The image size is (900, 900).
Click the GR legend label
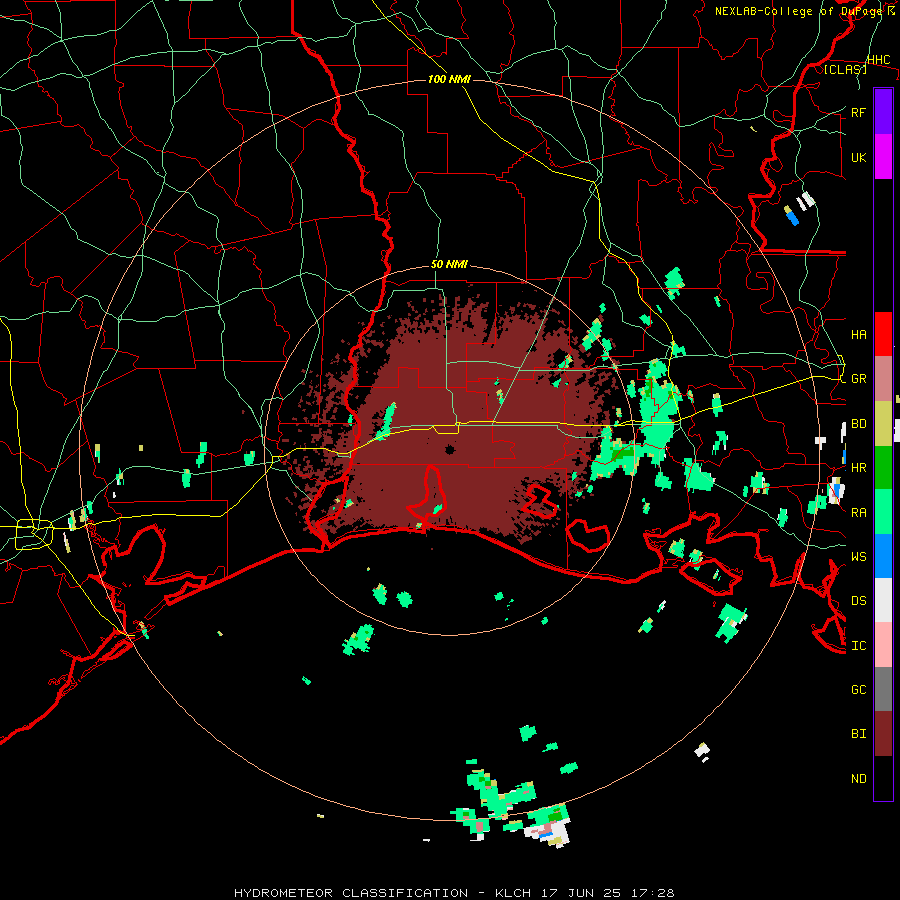coord(859,379)
